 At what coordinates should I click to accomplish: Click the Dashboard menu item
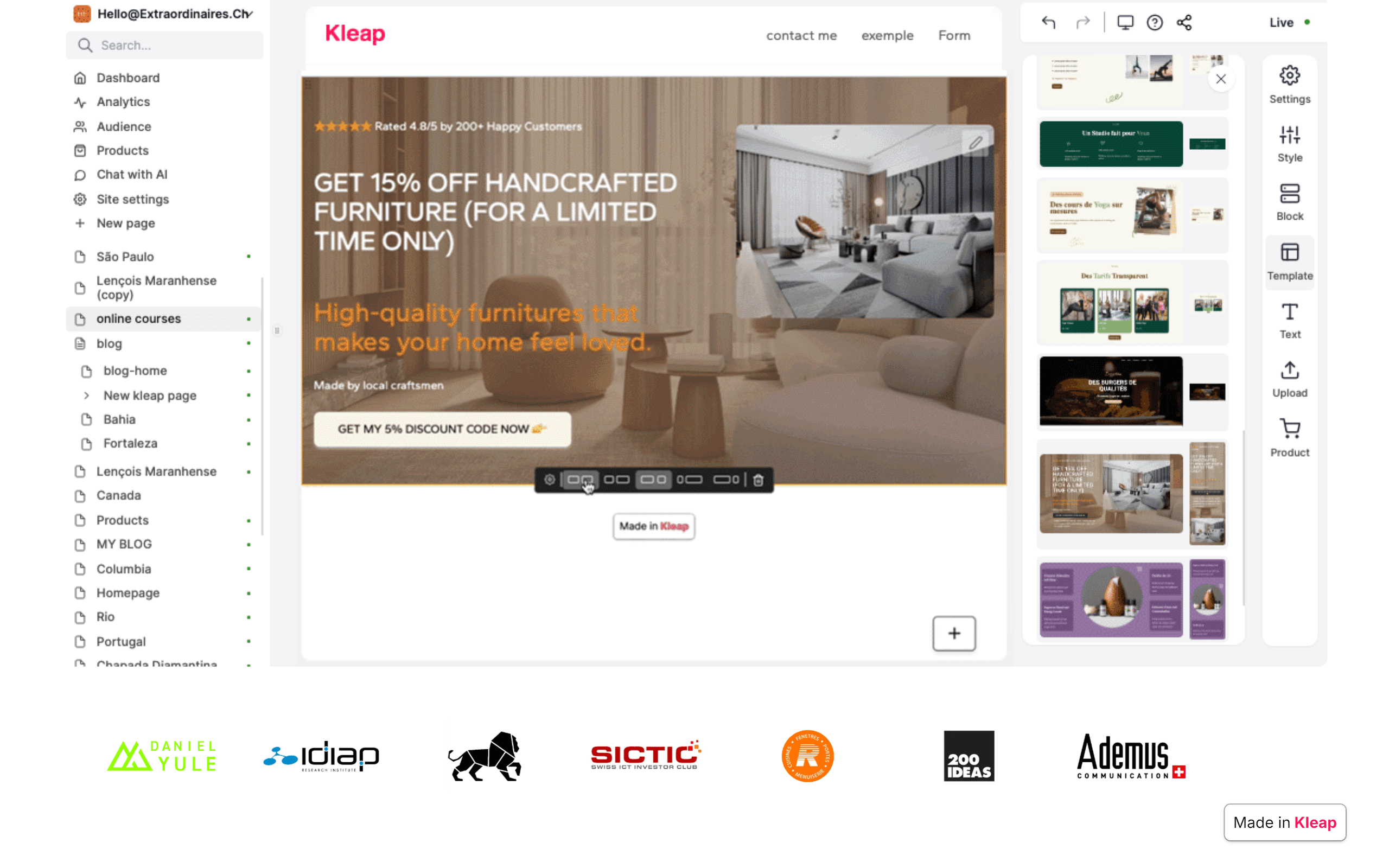tap(127, 78)
